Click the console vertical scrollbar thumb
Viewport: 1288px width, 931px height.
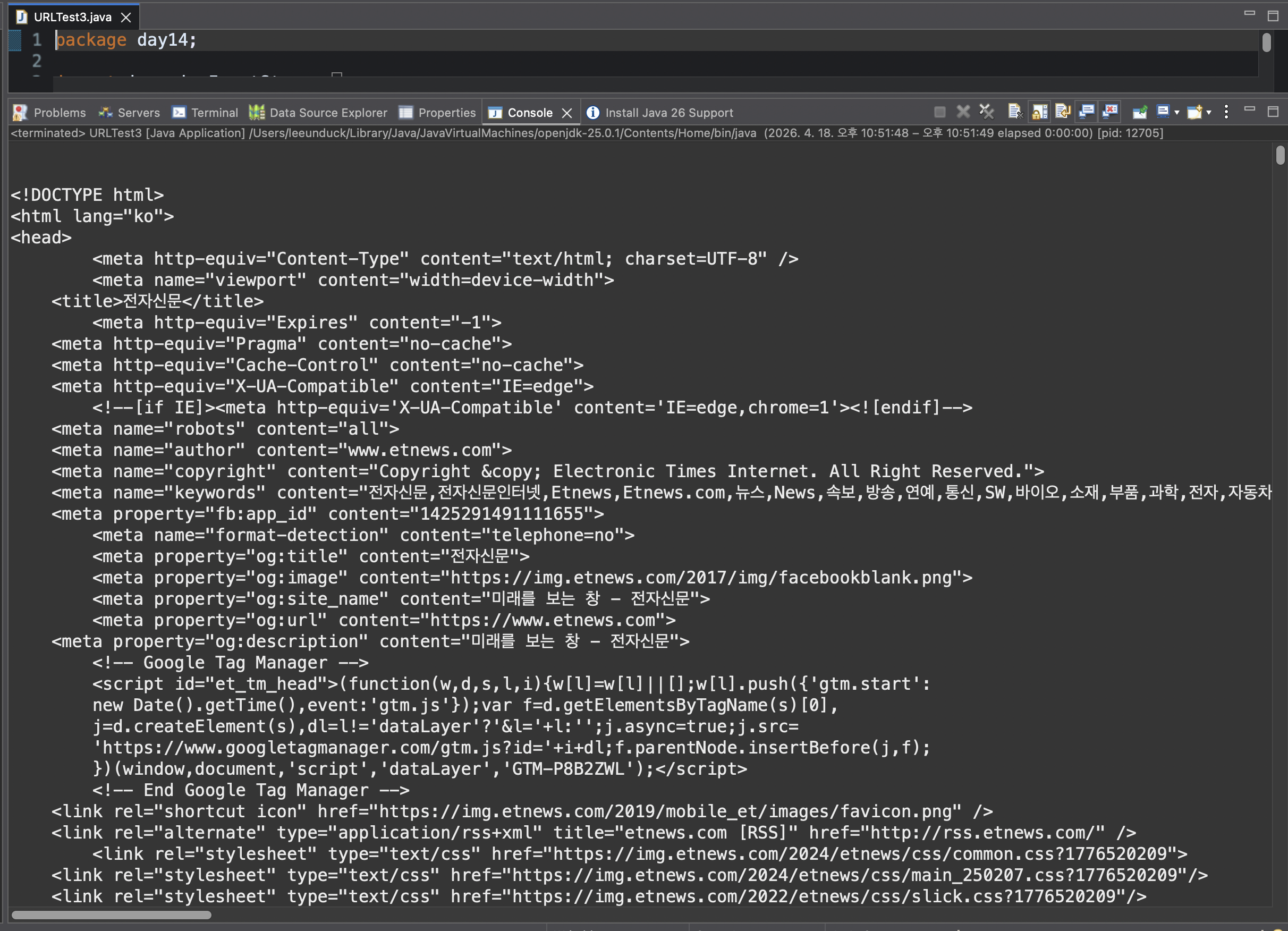click(x=1279, y=155)
